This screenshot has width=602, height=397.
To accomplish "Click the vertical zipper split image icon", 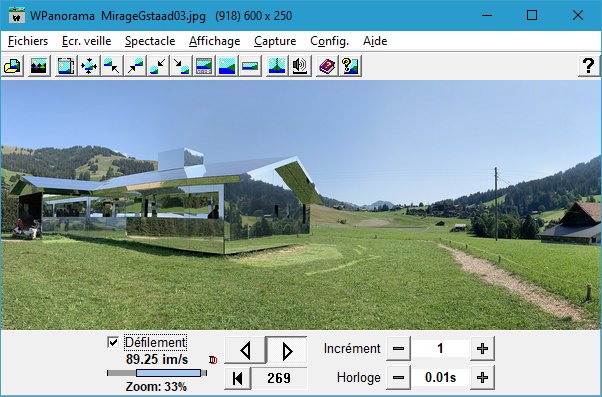I will (277, 66).
